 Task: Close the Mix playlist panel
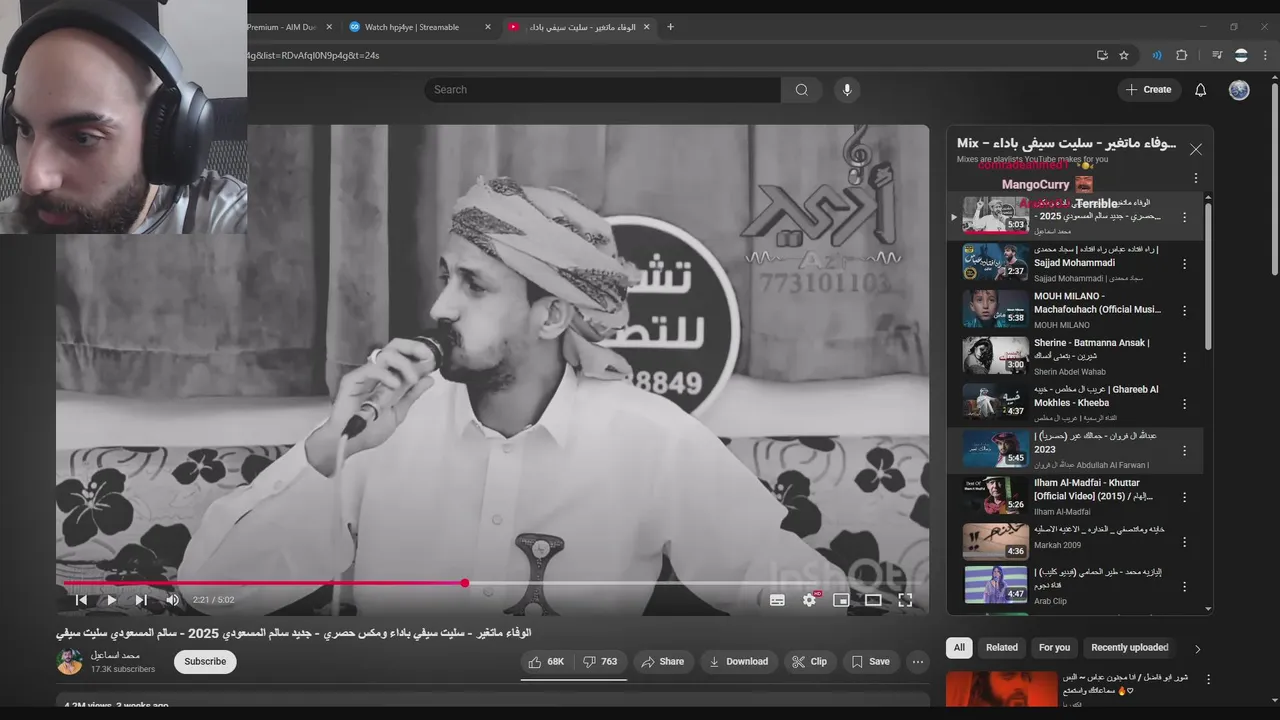(x=1195, y=149)
